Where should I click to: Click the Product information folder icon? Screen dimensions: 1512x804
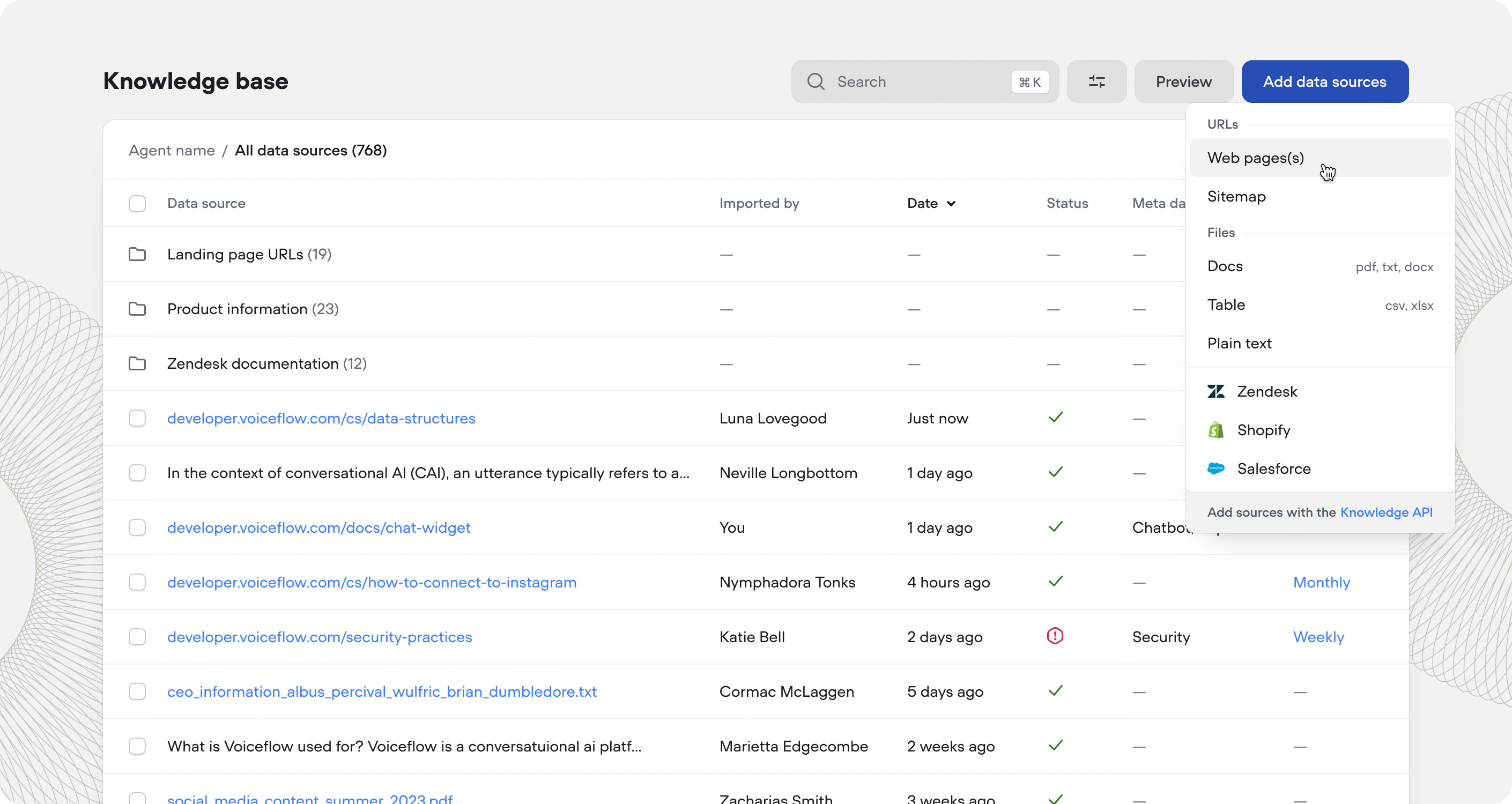pyautogui.click(x=137, y=309)
